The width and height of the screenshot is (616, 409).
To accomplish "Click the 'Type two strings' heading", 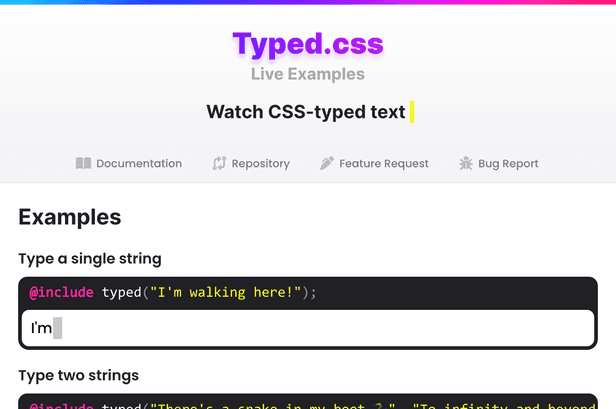I will coord(78,375).
